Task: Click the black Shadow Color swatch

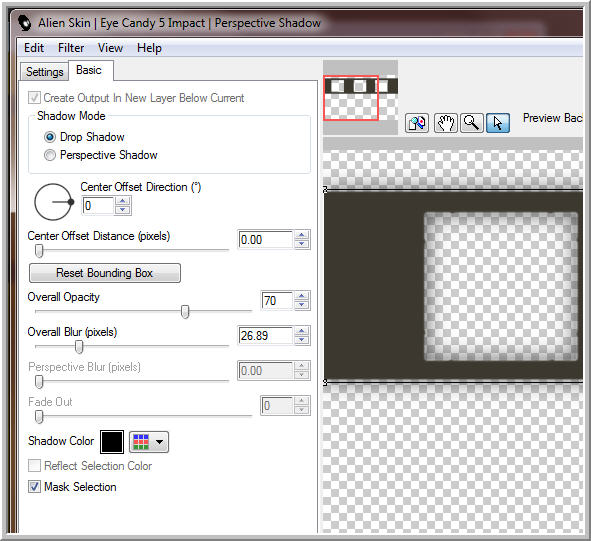Action: pyautogui.click(x=112, y=442)
